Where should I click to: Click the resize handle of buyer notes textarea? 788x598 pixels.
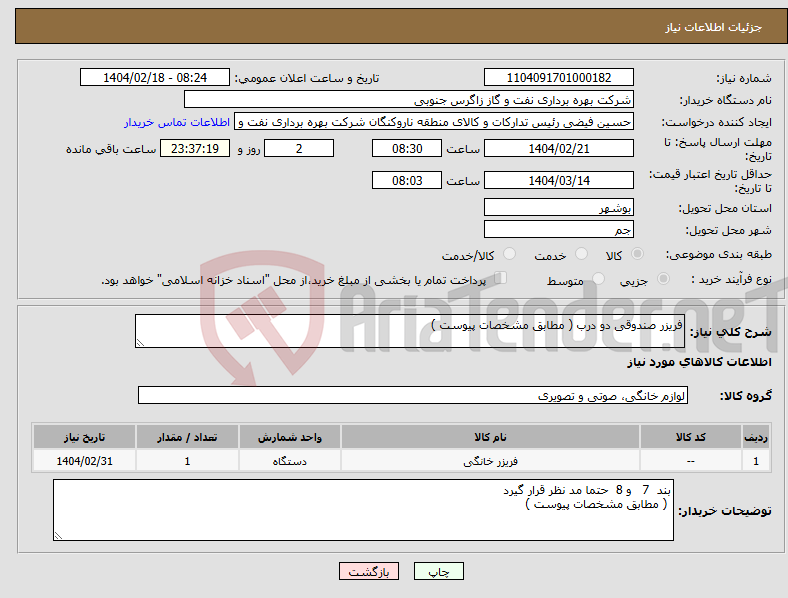[x=58, y=536]
